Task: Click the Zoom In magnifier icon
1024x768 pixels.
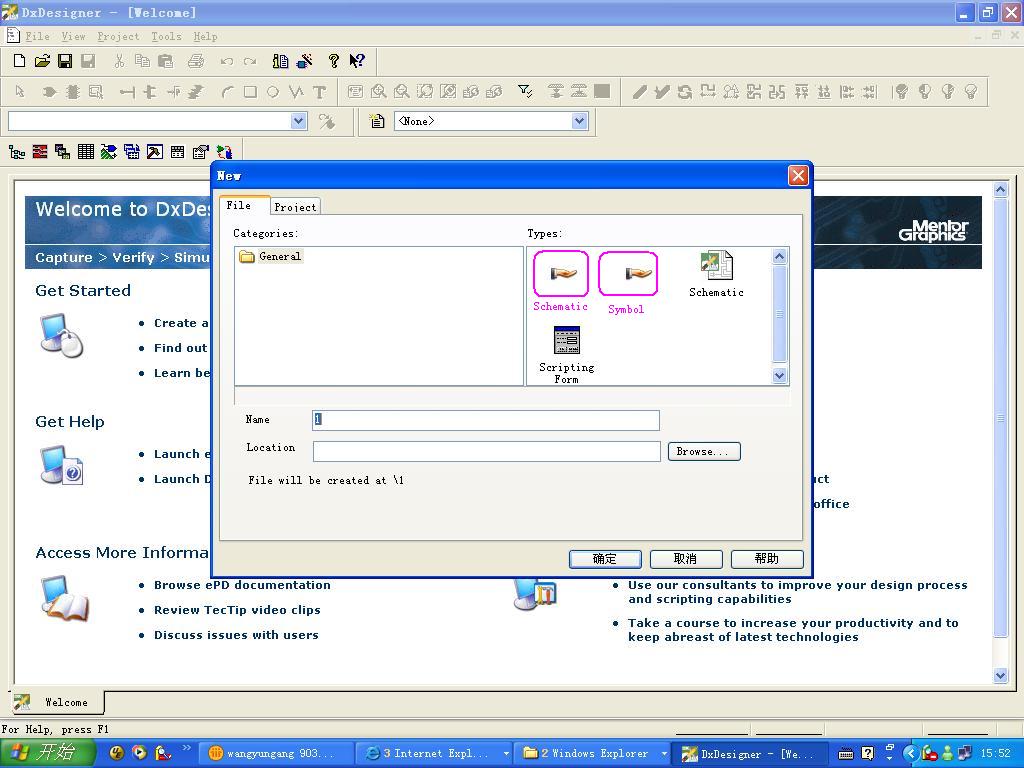Action: point(378,92)
